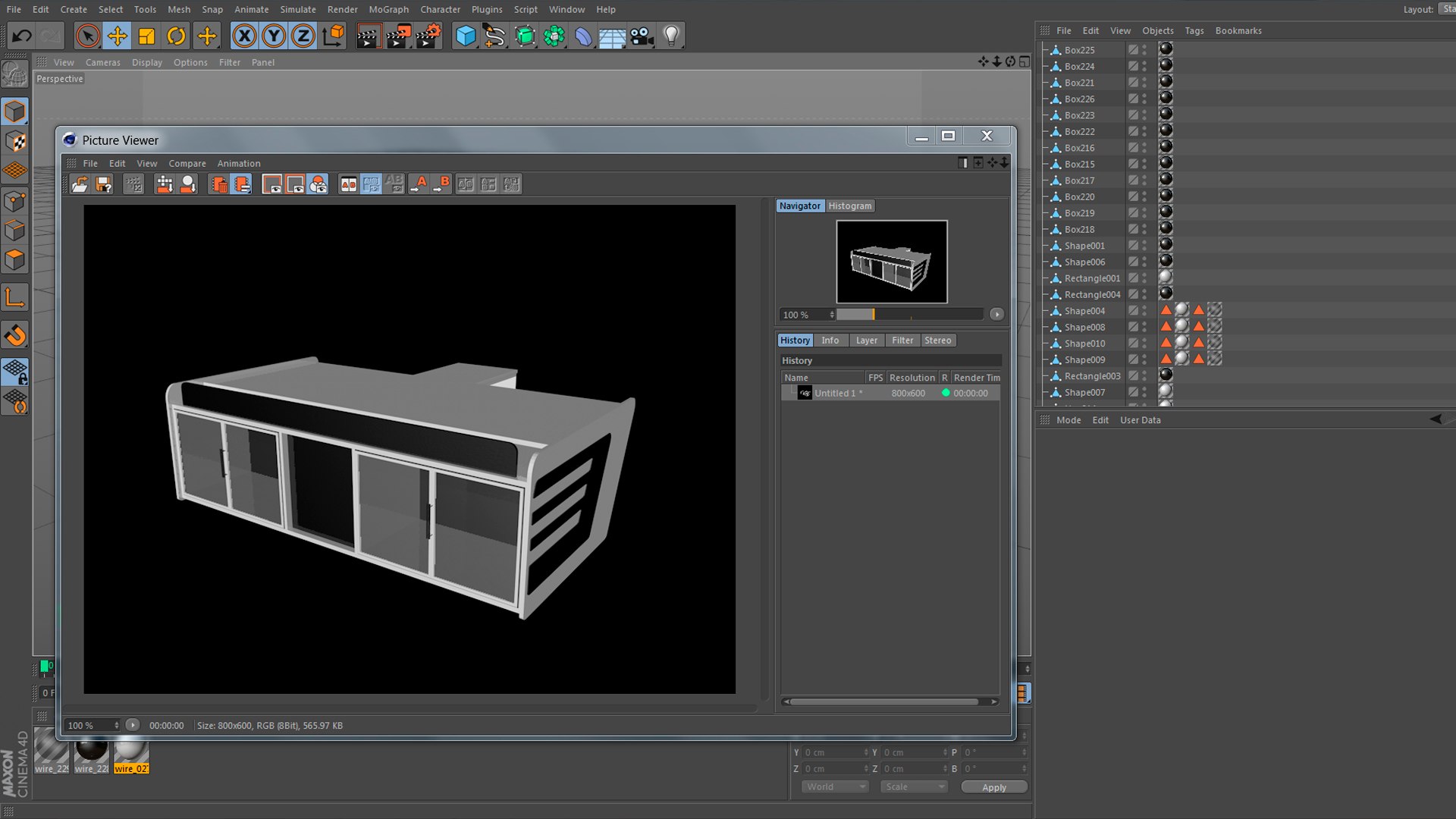Add a Cube primitive object
The width and height of the screenshot is (1456, 819).
(x=466, y=36)
